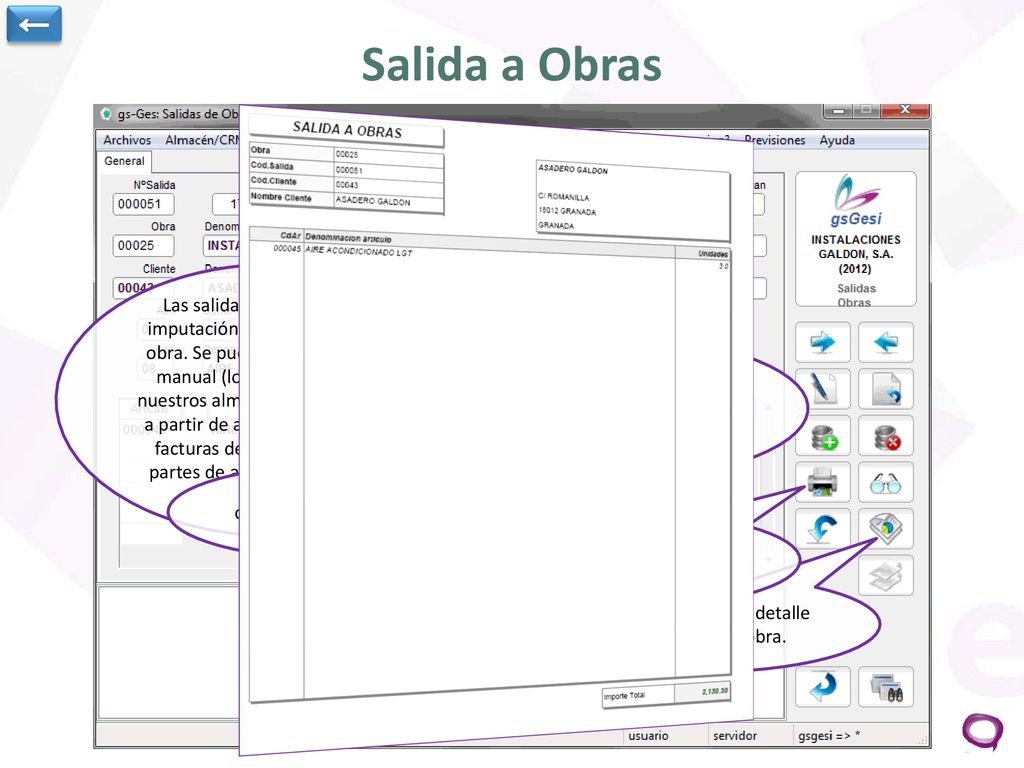Click the Nombre Cliente row in report
Image resolution: width=1024 pixels, height=768 pixels.
(347, 199)
